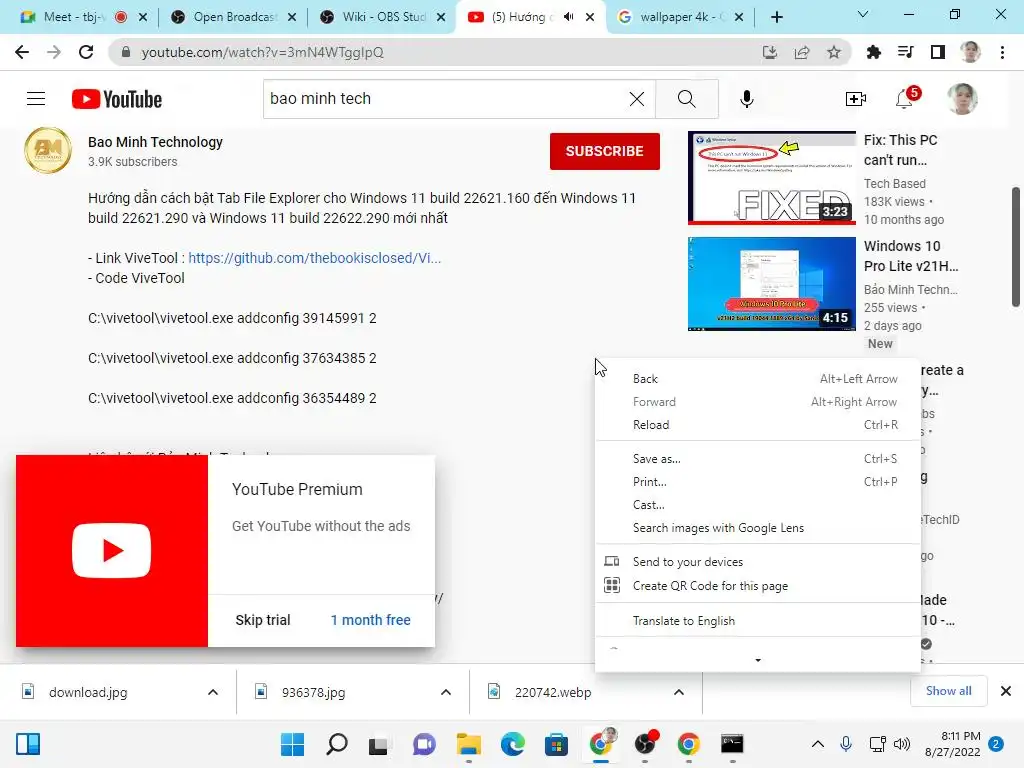The height and width of the screenshot is (768, 1024).
Task: Select Create QR Code for this page
Action: tap(758, 586)
